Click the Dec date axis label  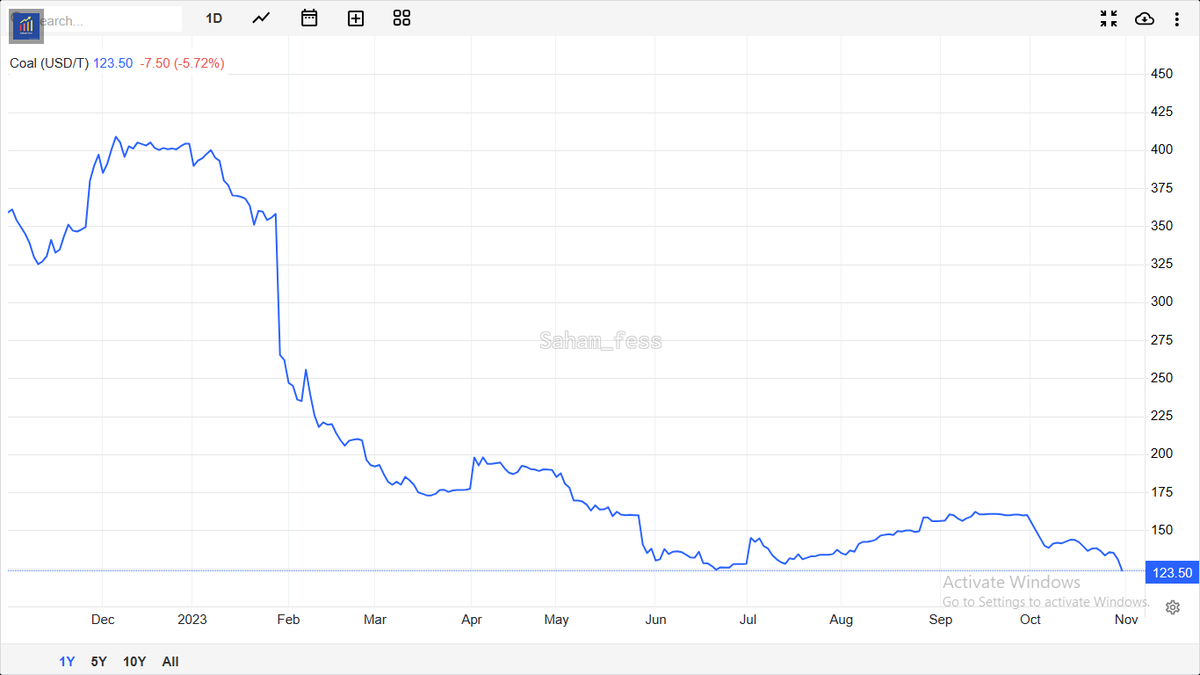[x=103, y=620]
